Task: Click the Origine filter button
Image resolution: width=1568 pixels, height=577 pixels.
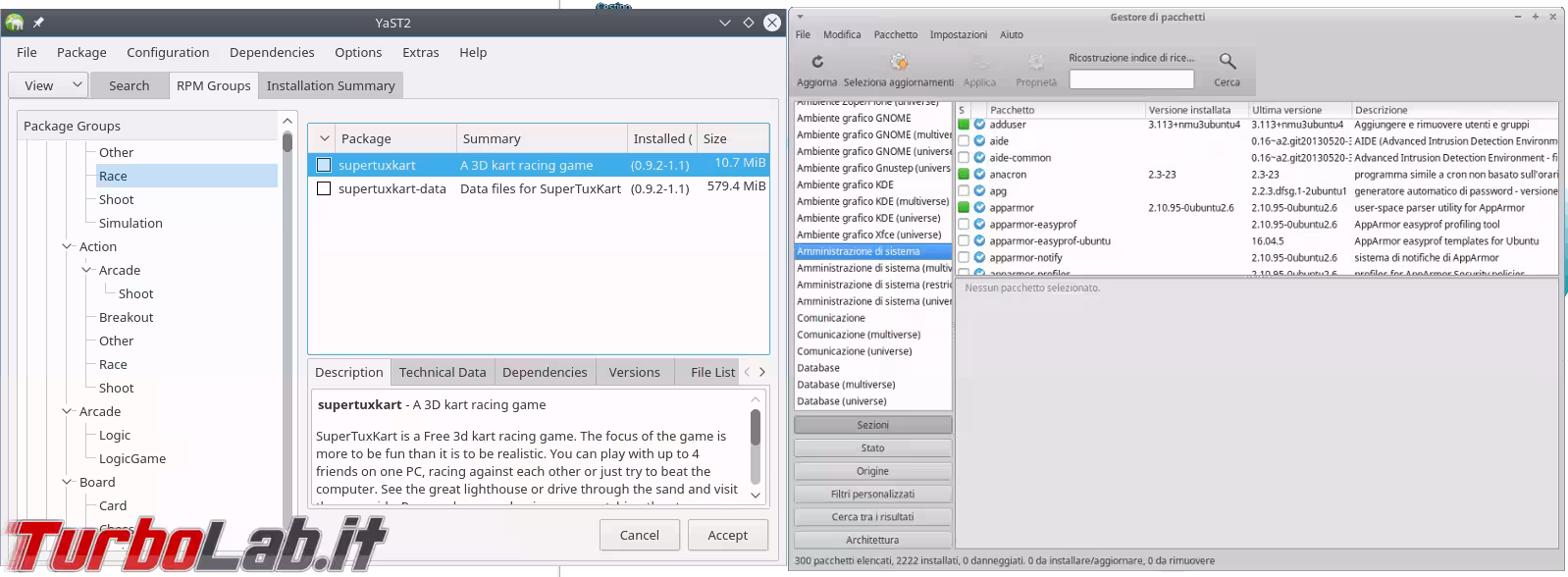Action: pos(872,471)
